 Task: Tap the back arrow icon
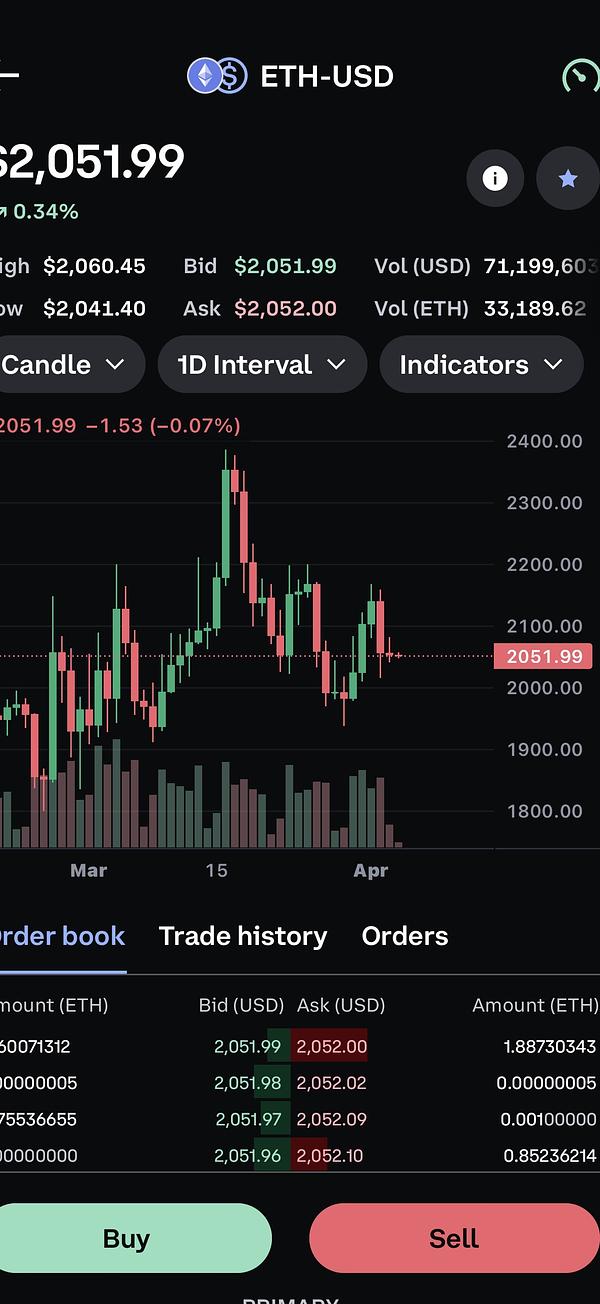pyautogui.click(x=8, y=76)
